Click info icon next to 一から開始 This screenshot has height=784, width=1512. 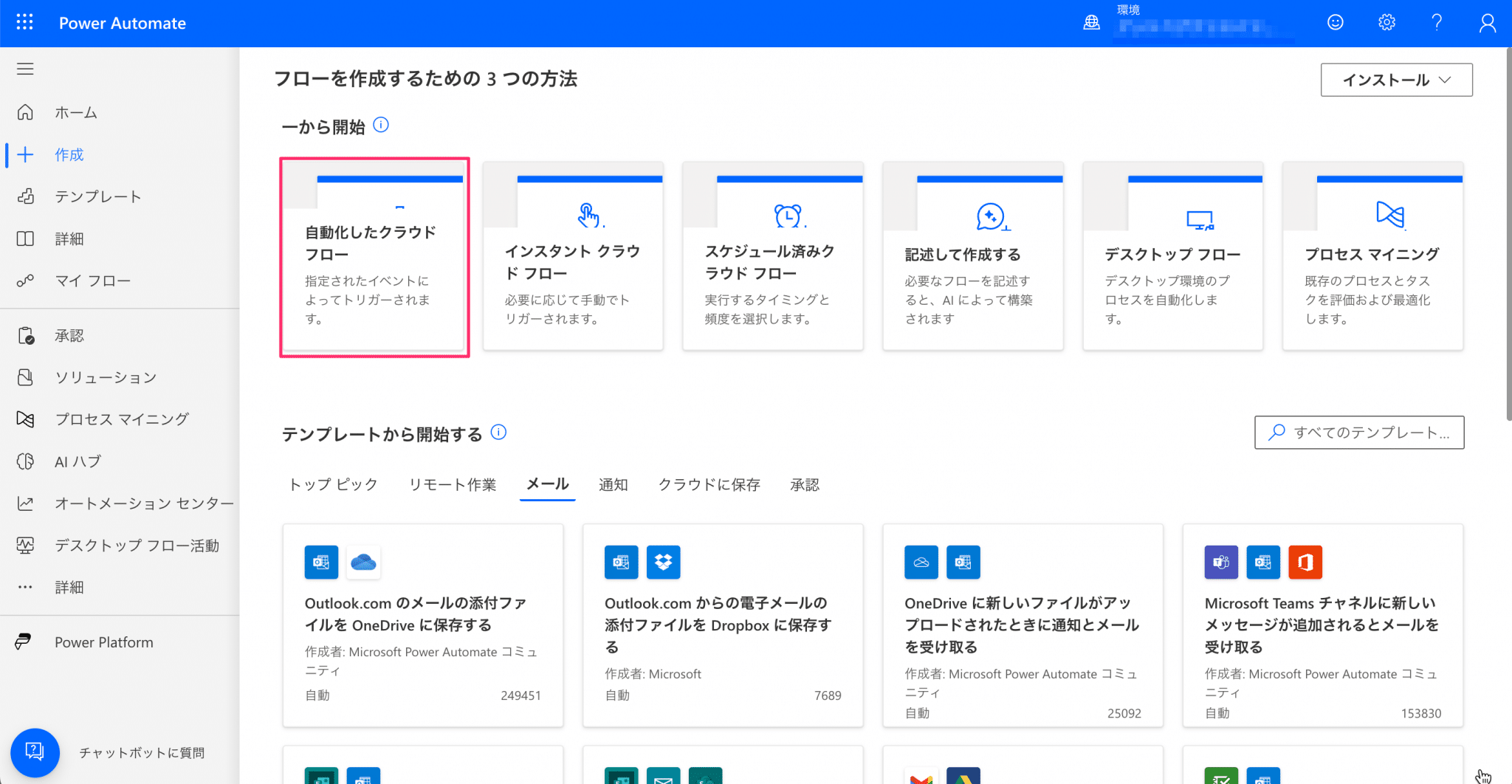(381, 125)
